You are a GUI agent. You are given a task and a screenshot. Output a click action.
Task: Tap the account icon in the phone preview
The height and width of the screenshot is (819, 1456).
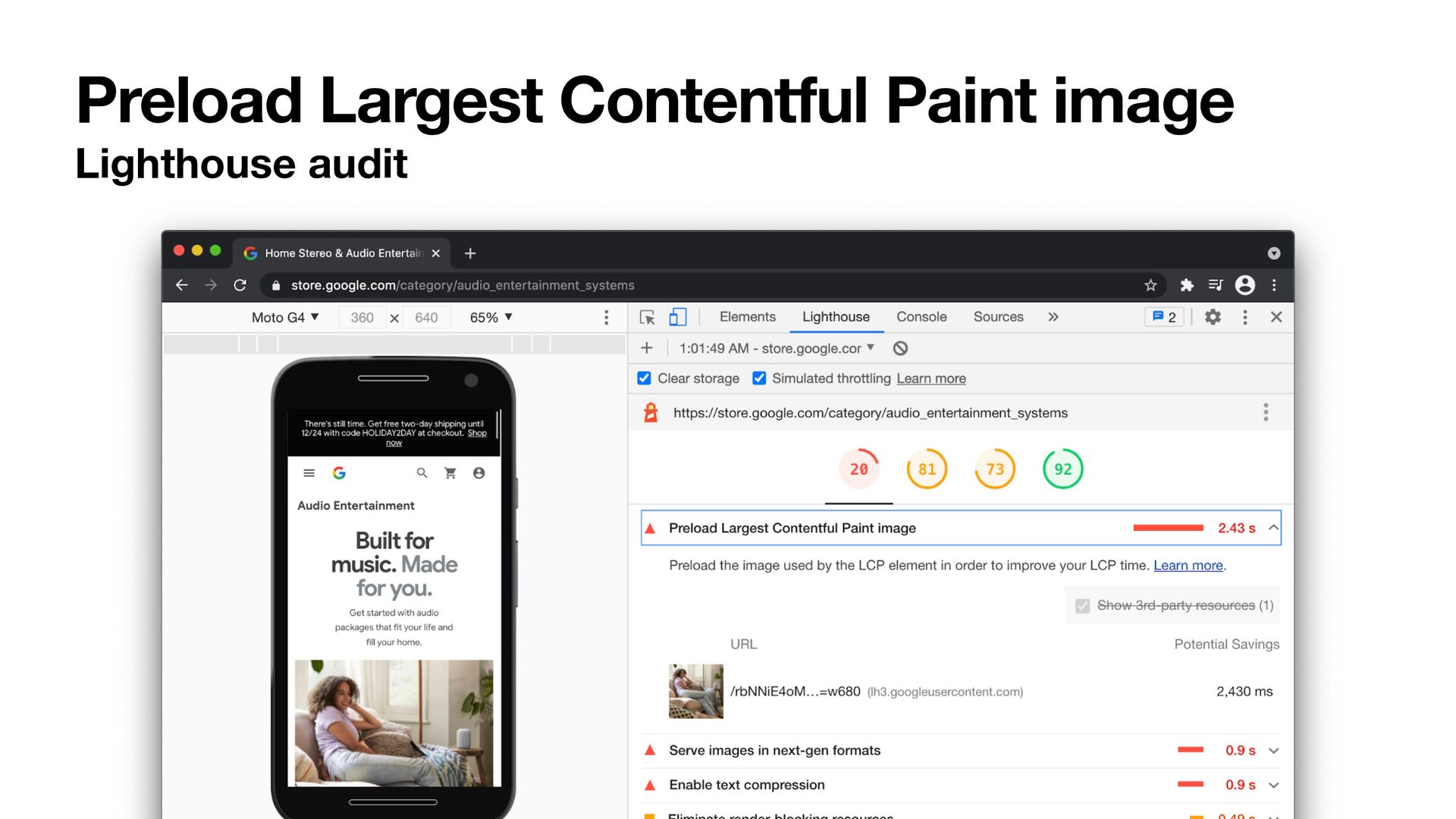click(479, 473)
